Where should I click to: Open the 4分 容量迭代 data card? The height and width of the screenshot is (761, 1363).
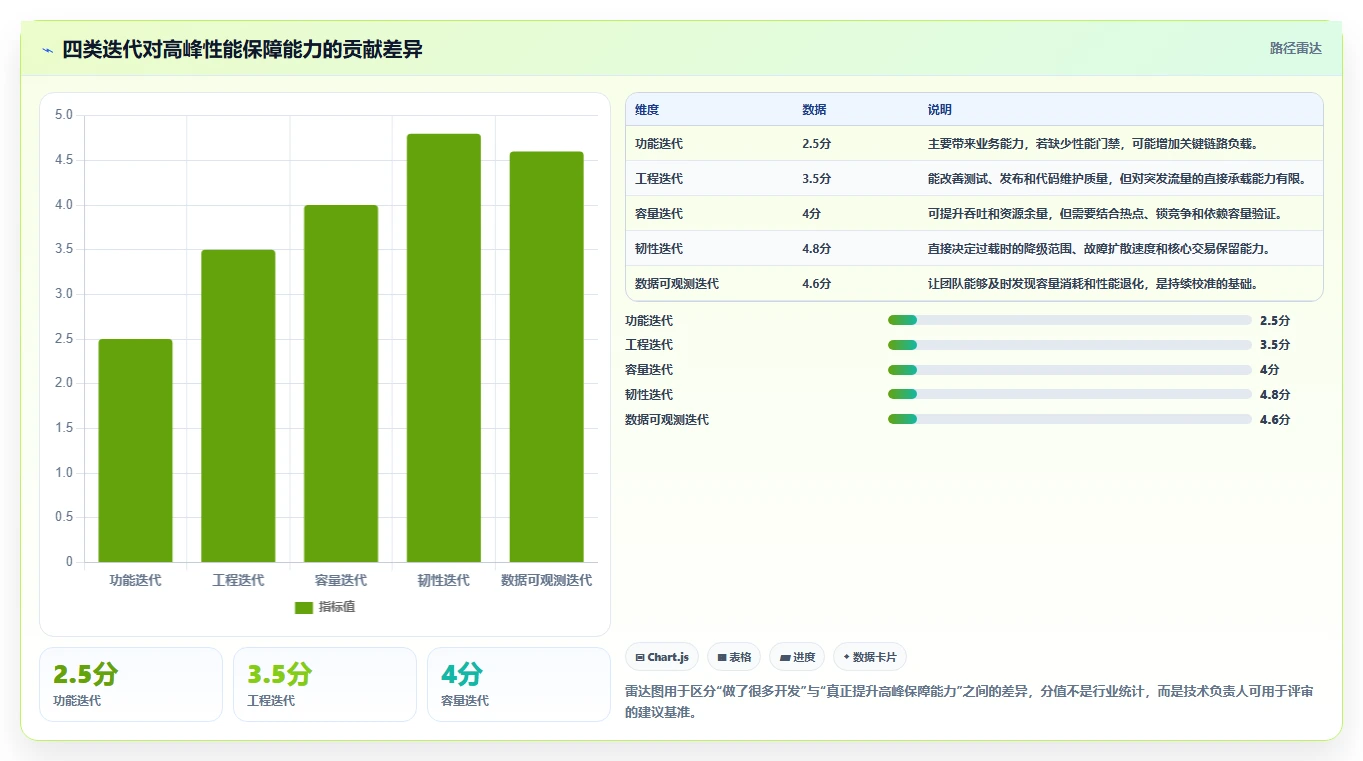[519, 684]
